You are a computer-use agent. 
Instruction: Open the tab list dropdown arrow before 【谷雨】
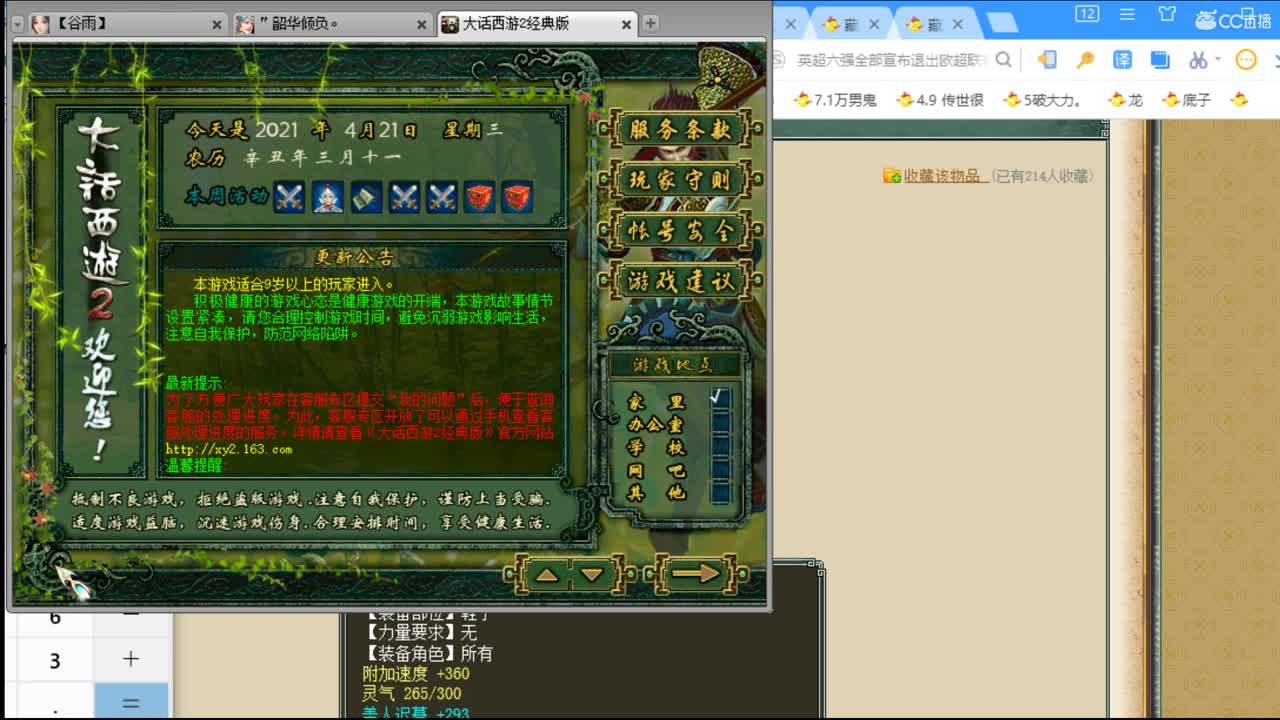pos(17,24)
